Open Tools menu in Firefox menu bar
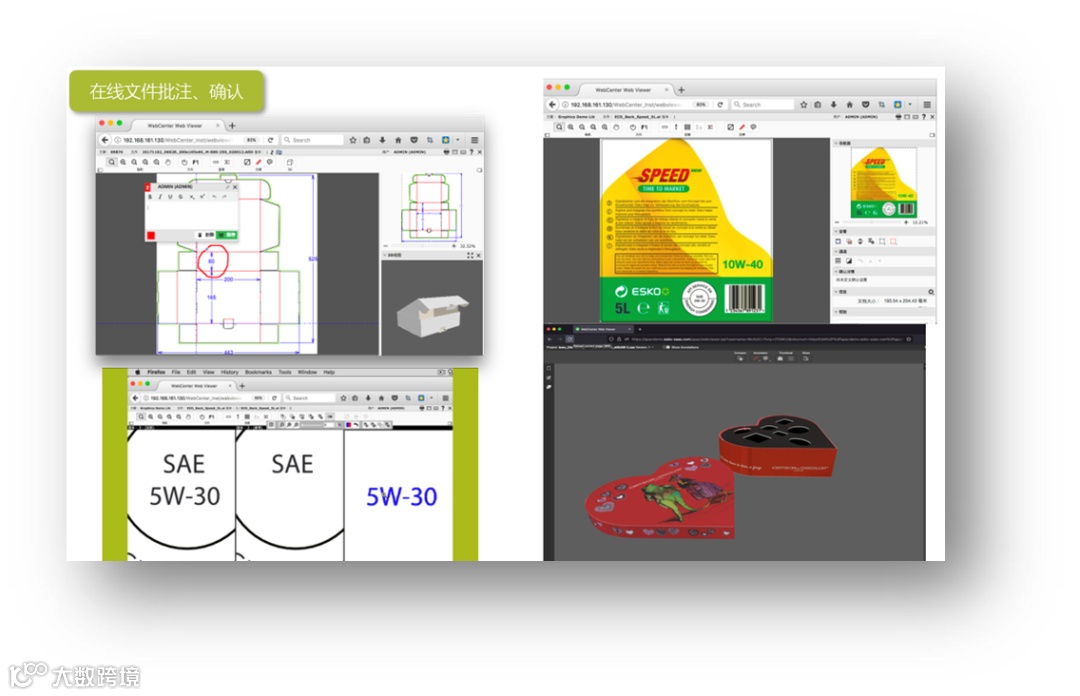The image size is (1080, 696). point(284,372)
